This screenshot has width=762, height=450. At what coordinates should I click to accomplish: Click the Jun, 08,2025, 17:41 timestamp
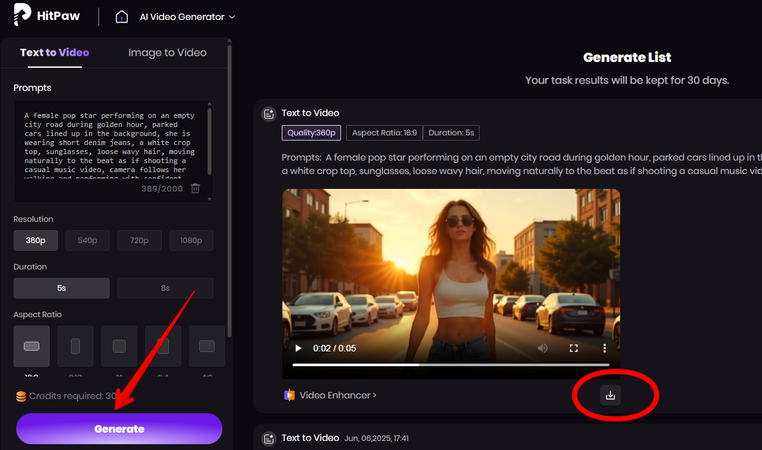[377, 438]
